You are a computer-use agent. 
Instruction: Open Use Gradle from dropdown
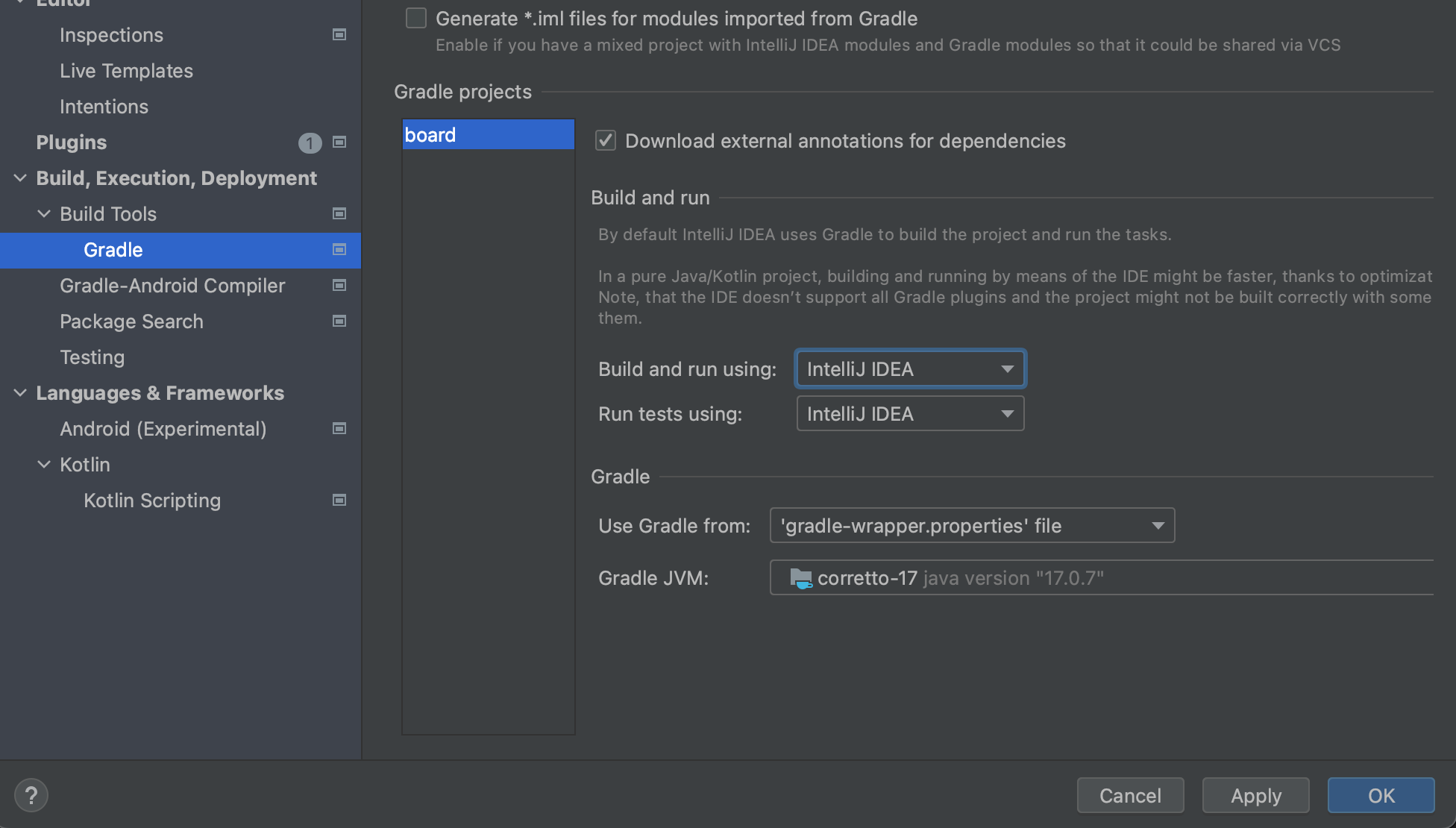972,526
